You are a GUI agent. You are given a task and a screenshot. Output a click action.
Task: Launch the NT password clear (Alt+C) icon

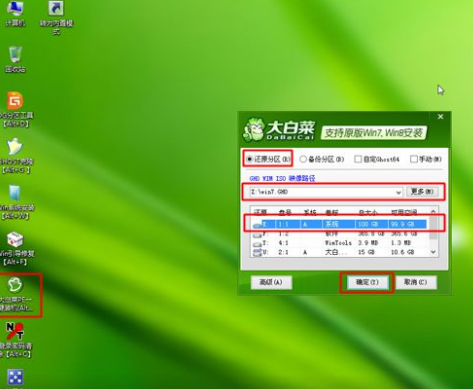click(x=15, y=339)
